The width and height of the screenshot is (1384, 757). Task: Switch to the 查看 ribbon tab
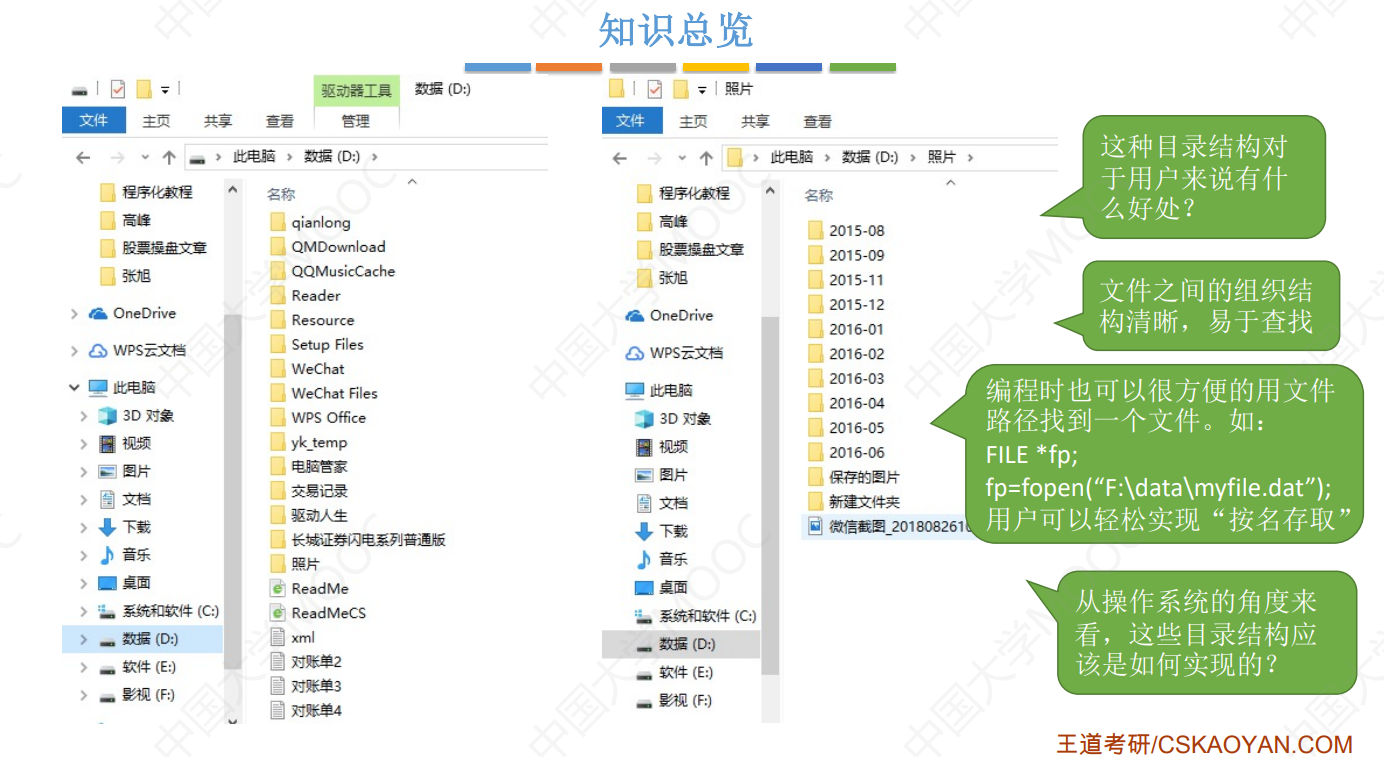click(x=280, y=121)
